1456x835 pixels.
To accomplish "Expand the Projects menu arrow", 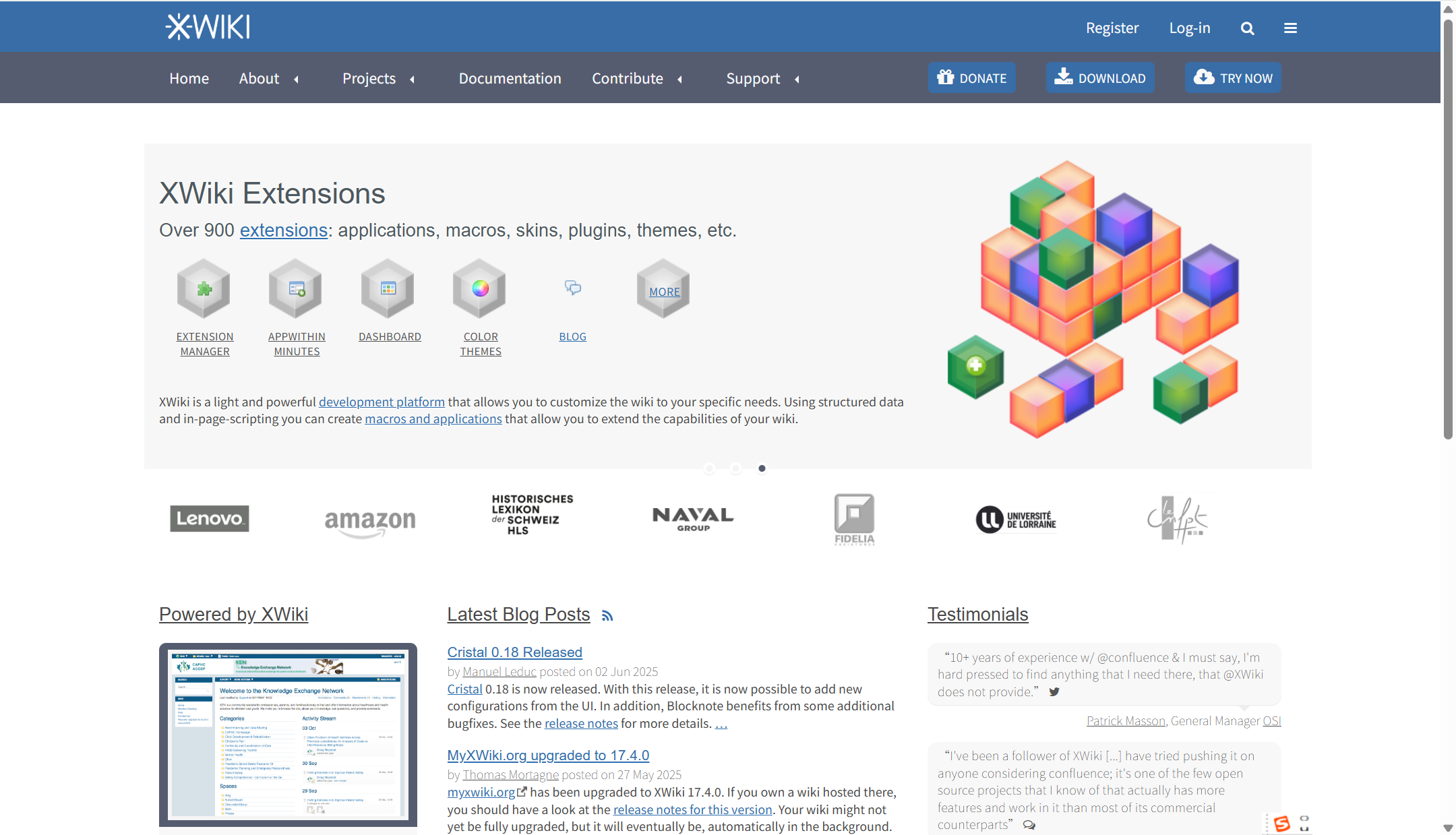I will pos(412,80).
